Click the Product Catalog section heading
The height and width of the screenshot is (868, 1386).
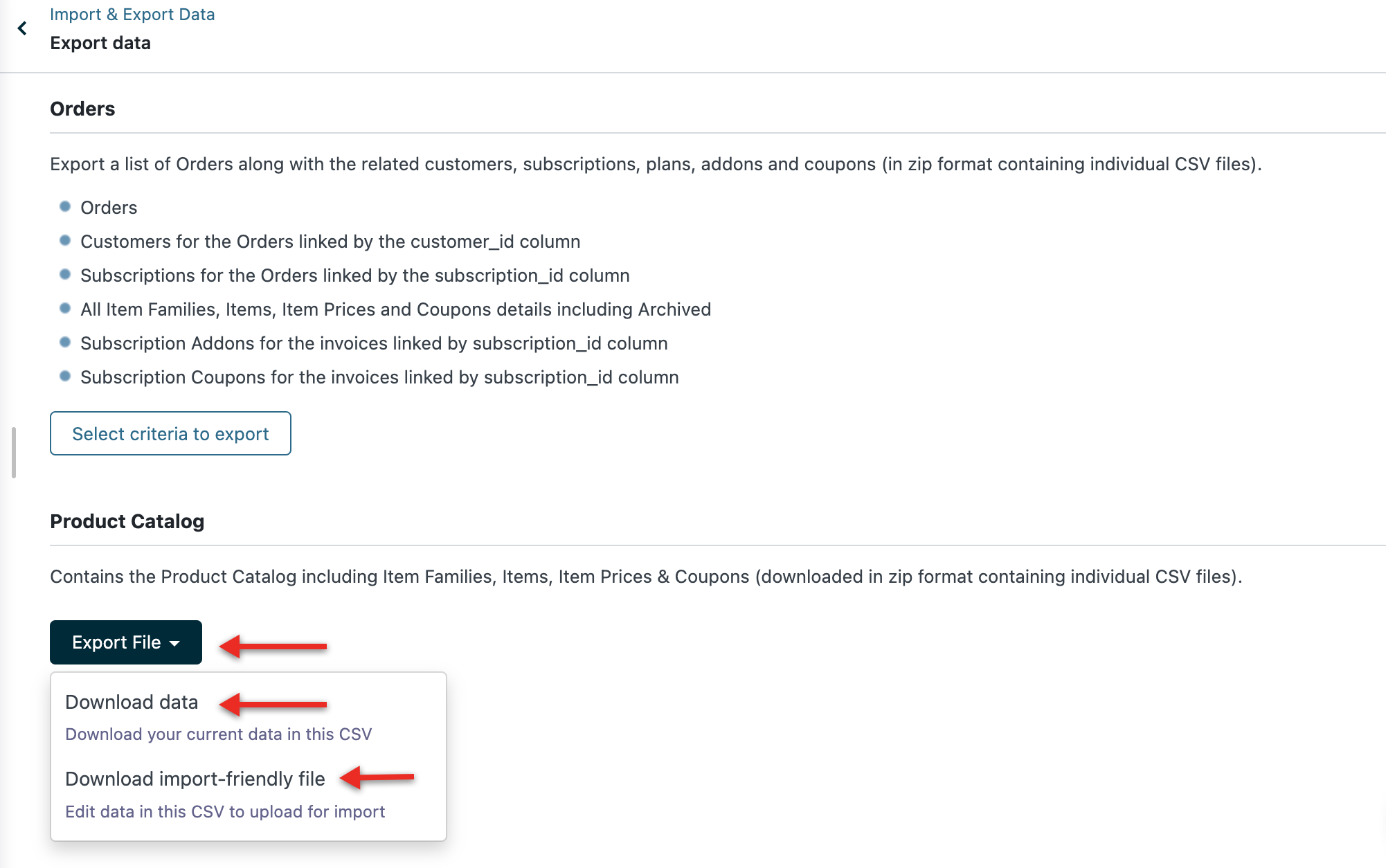coord(127,521)
